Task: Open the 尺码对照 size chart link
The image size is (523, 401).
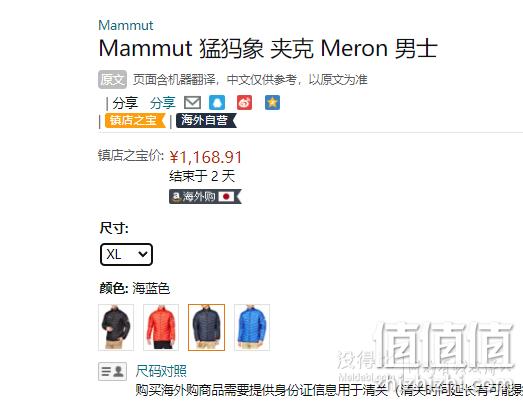Action: [x=161, y=371]
